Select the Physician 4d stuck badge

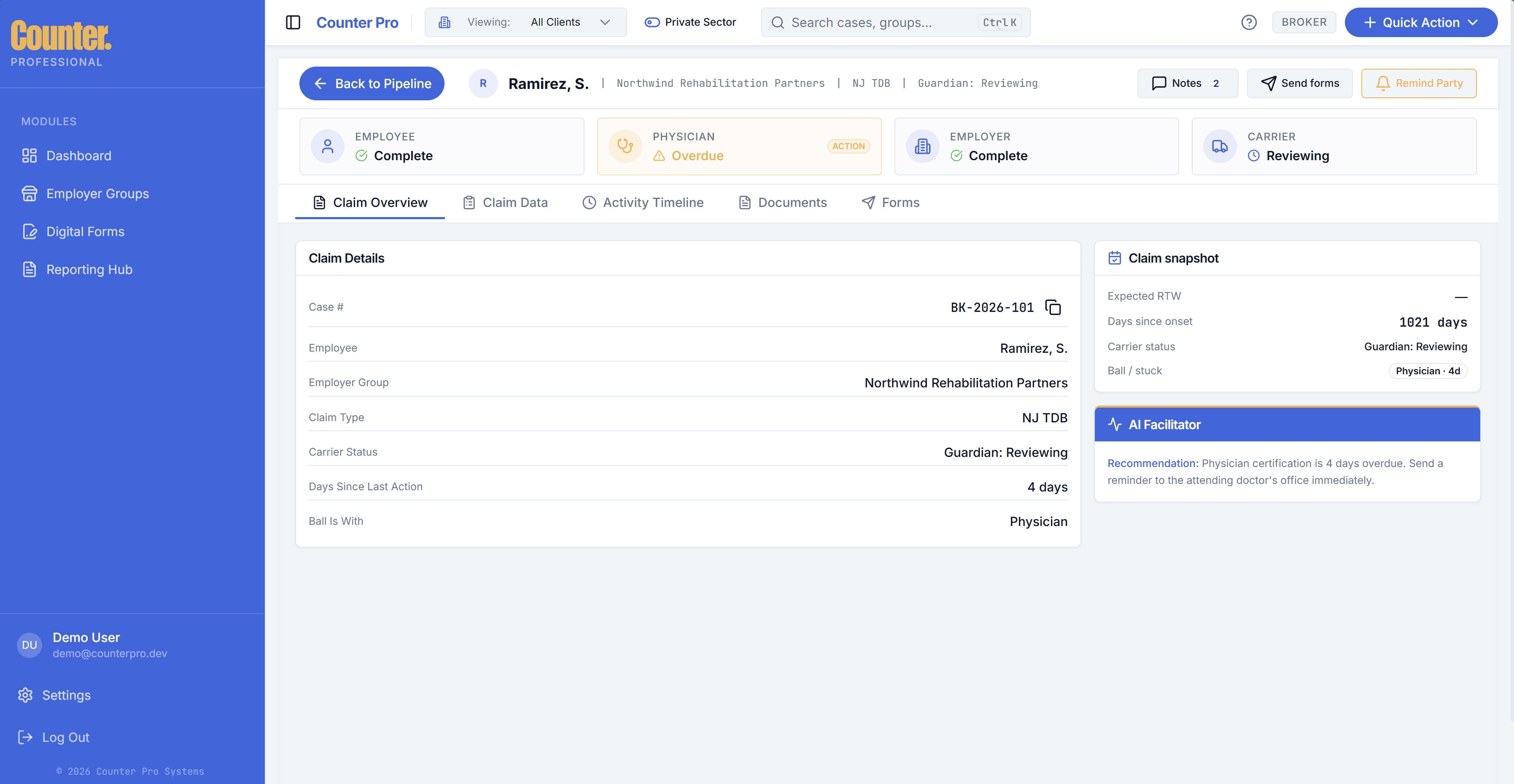1428,371
